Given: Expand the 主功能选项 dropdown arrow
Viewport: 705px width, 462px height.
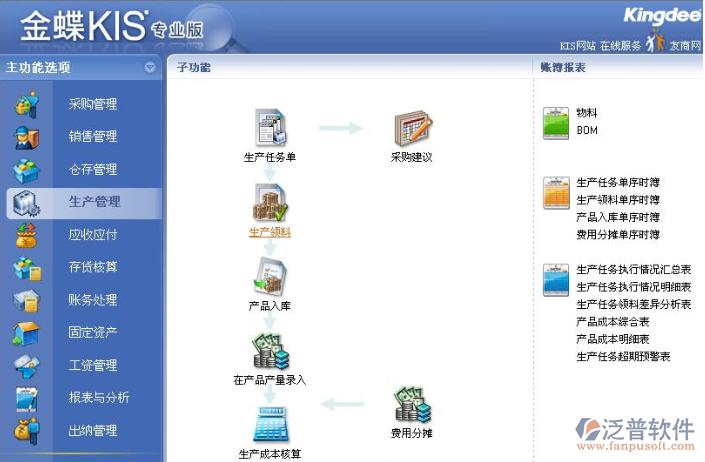Looking at the screenshot, I should (150, 68).
